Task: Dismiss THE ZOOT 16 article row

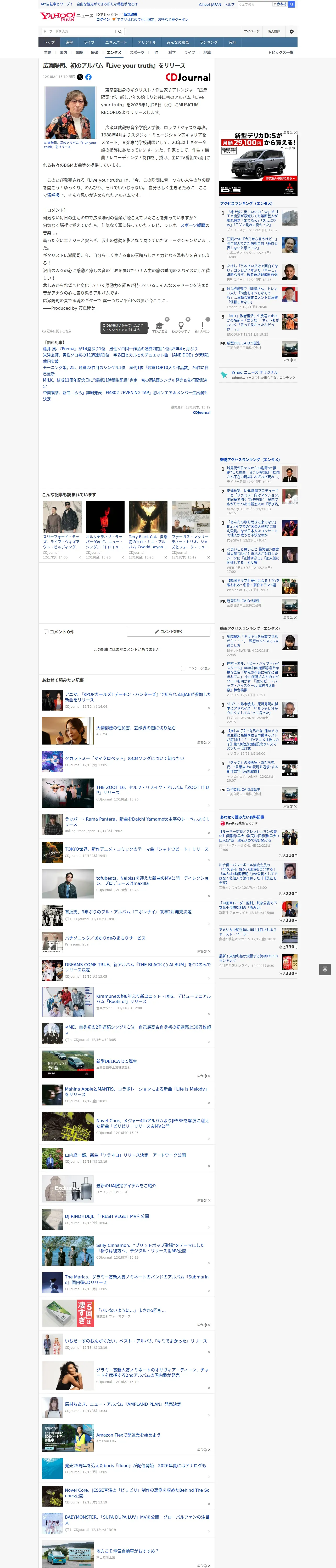Action: [x=209, y=806]
